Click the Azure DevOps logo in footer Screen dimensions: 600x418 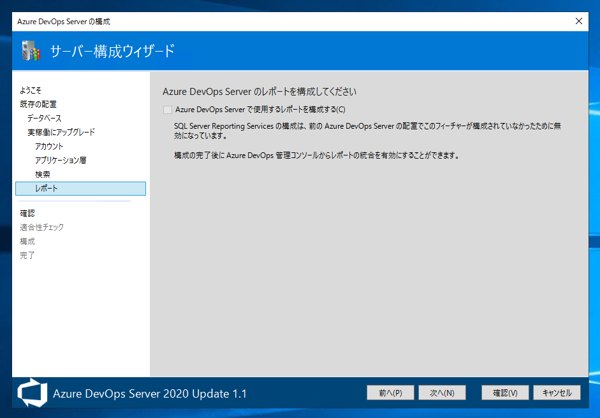[32, 392]
